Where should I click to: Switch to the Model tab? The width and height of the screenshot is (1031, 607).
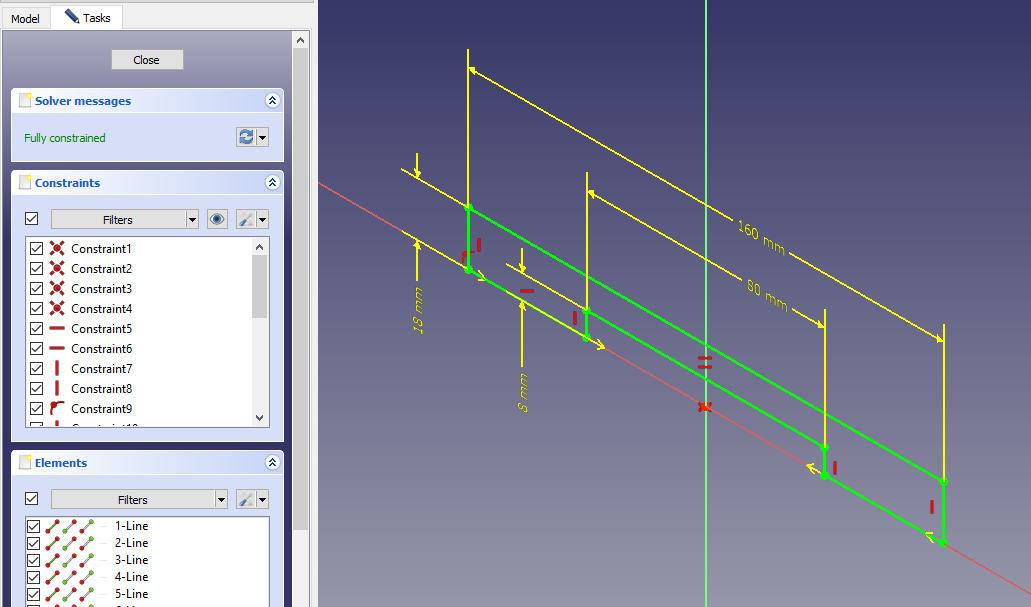click(x=25, y=18)
